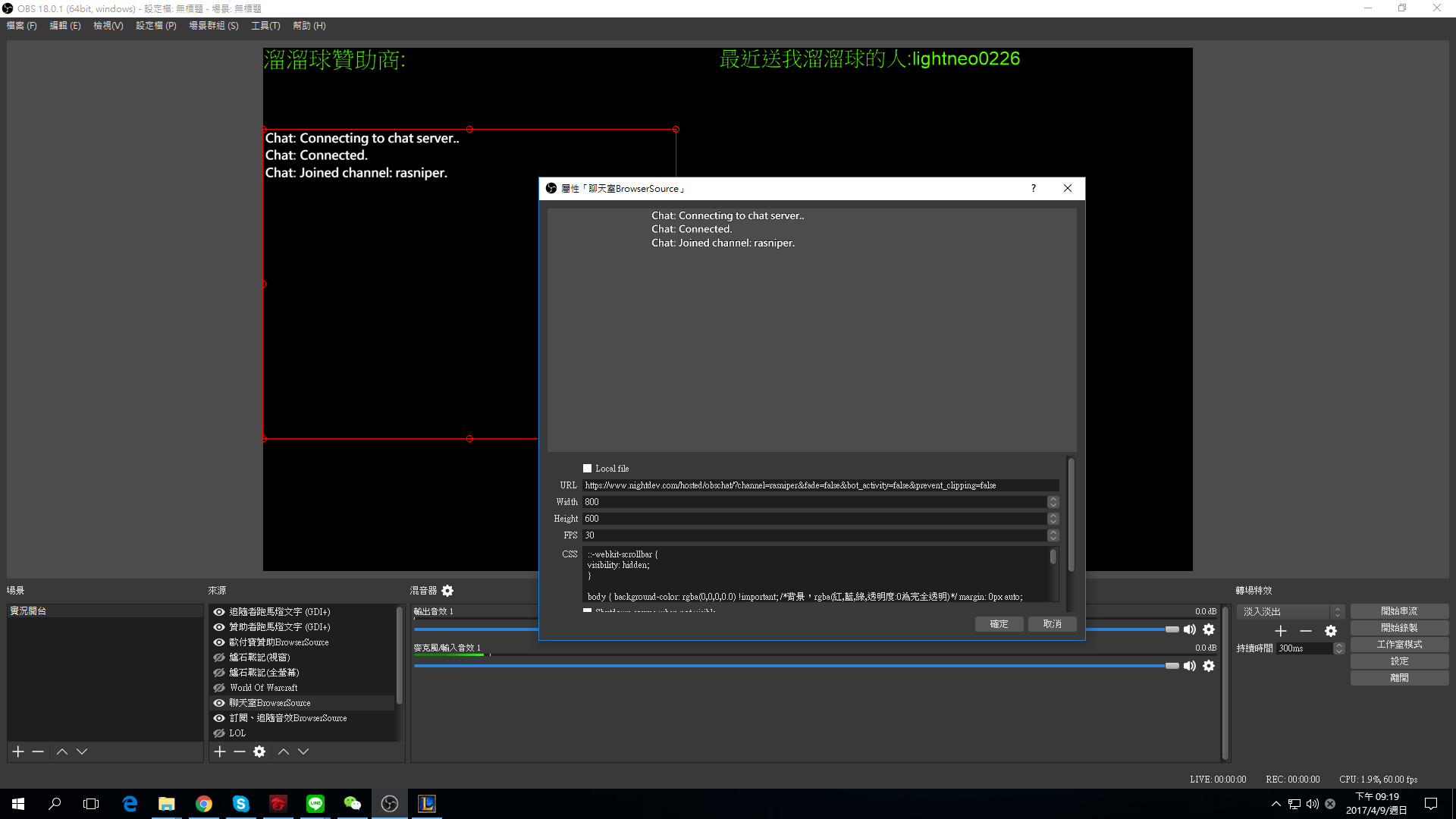
Task: Click 開始錄製 to start recording
Action: coord(1399,628)
